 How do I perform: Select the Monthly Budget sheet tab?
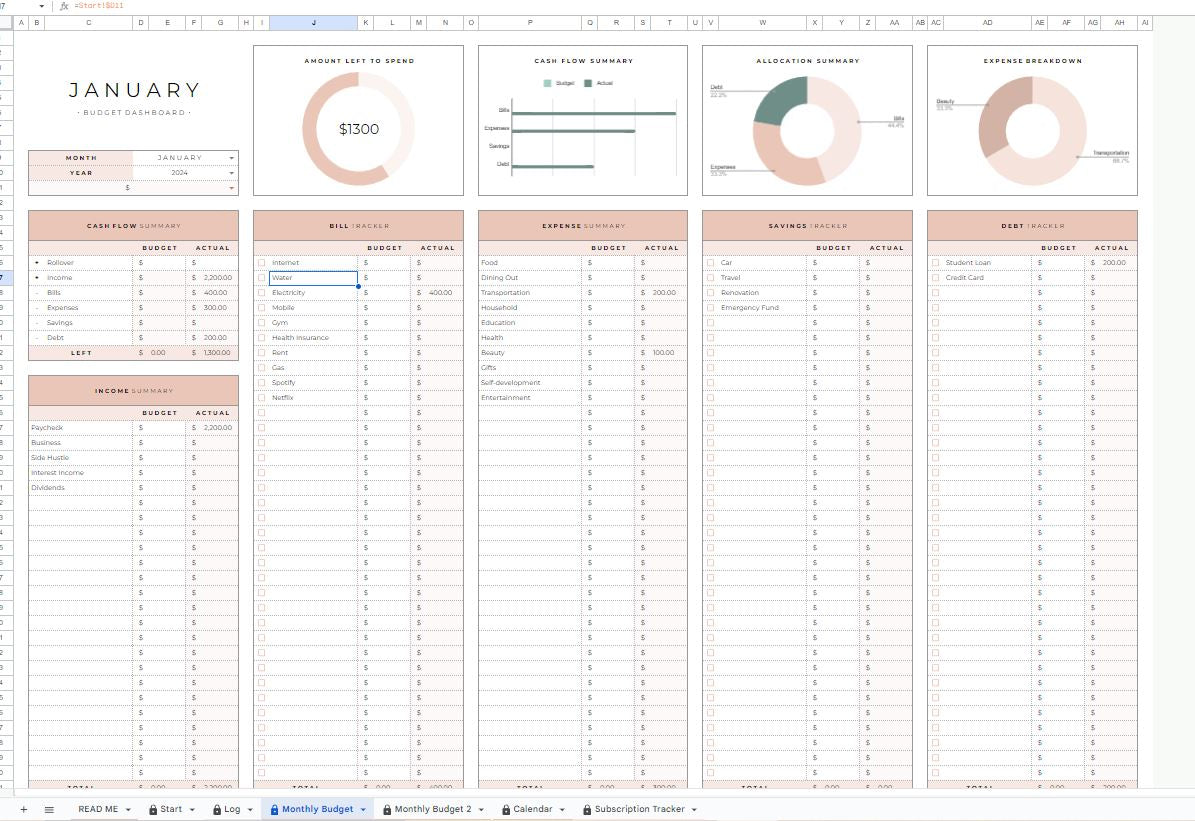point(317,810)
